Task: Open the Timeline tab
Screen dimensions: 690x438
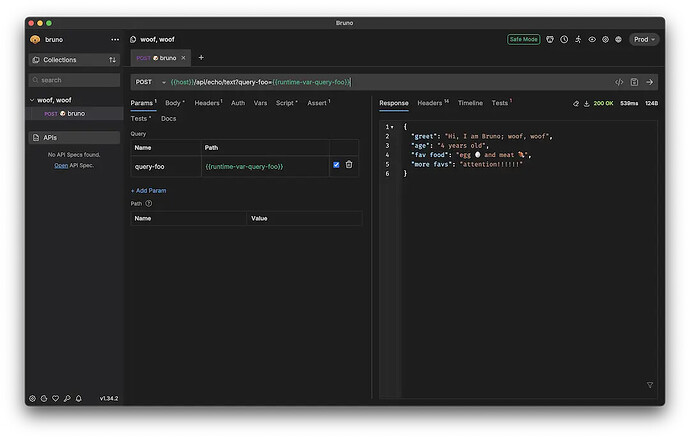Action: coord(470,103)
